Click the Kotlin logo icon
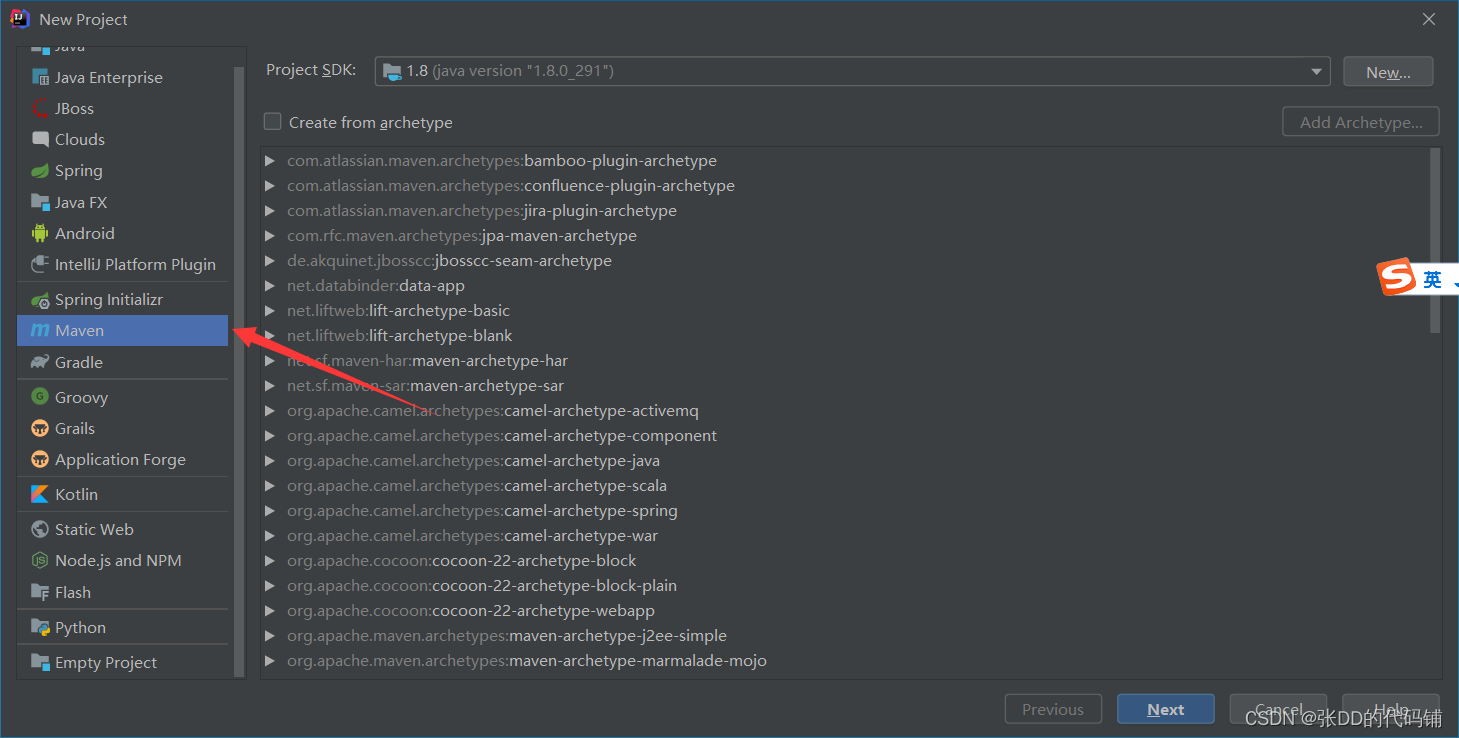This screenshot has width=1459, height=738. [40, 494]
